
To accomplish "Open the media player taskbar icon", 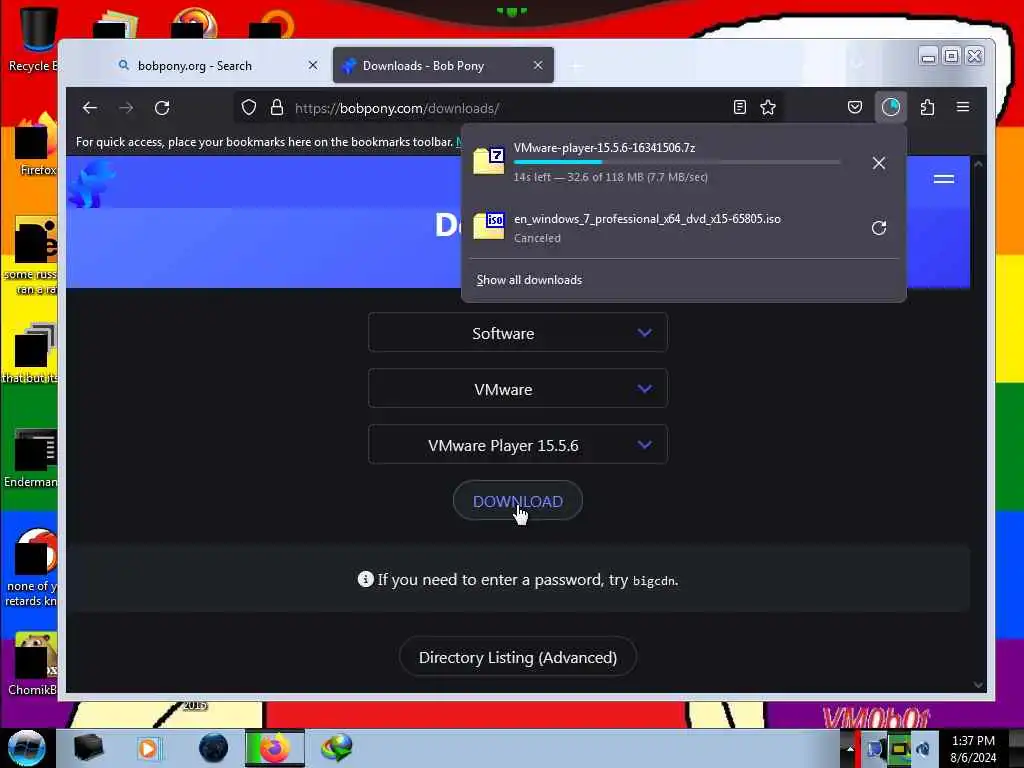I will 148,748.
